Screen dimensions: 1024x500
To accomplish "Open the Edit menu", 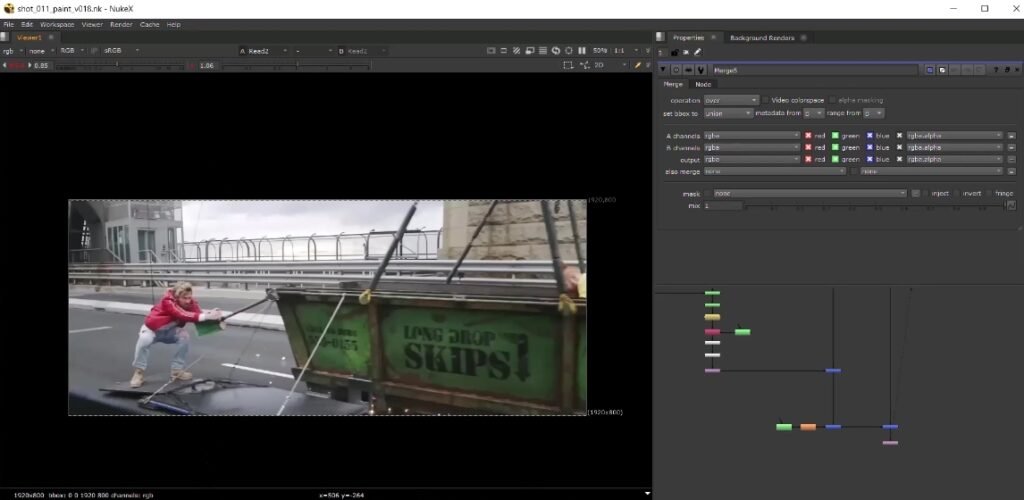I will point(27,24).
